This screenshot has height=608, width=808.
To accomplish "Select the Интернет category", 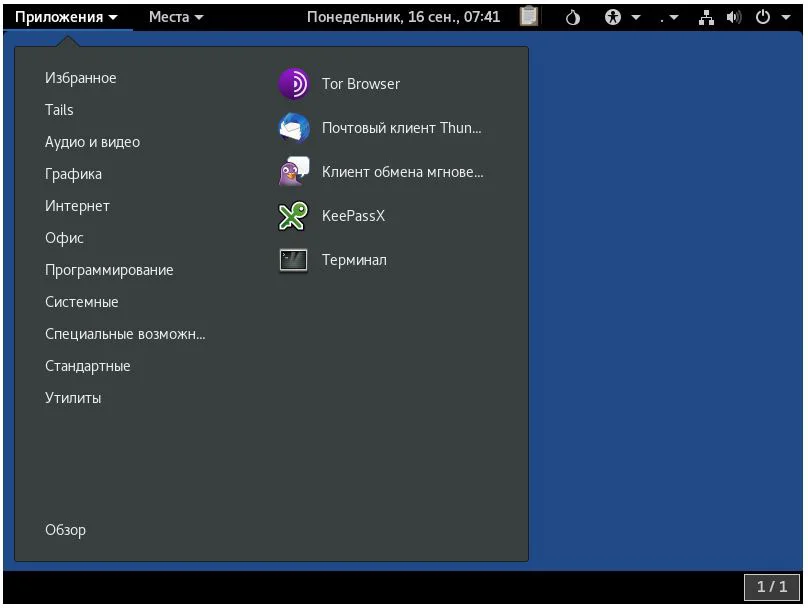I will point(77,206).
